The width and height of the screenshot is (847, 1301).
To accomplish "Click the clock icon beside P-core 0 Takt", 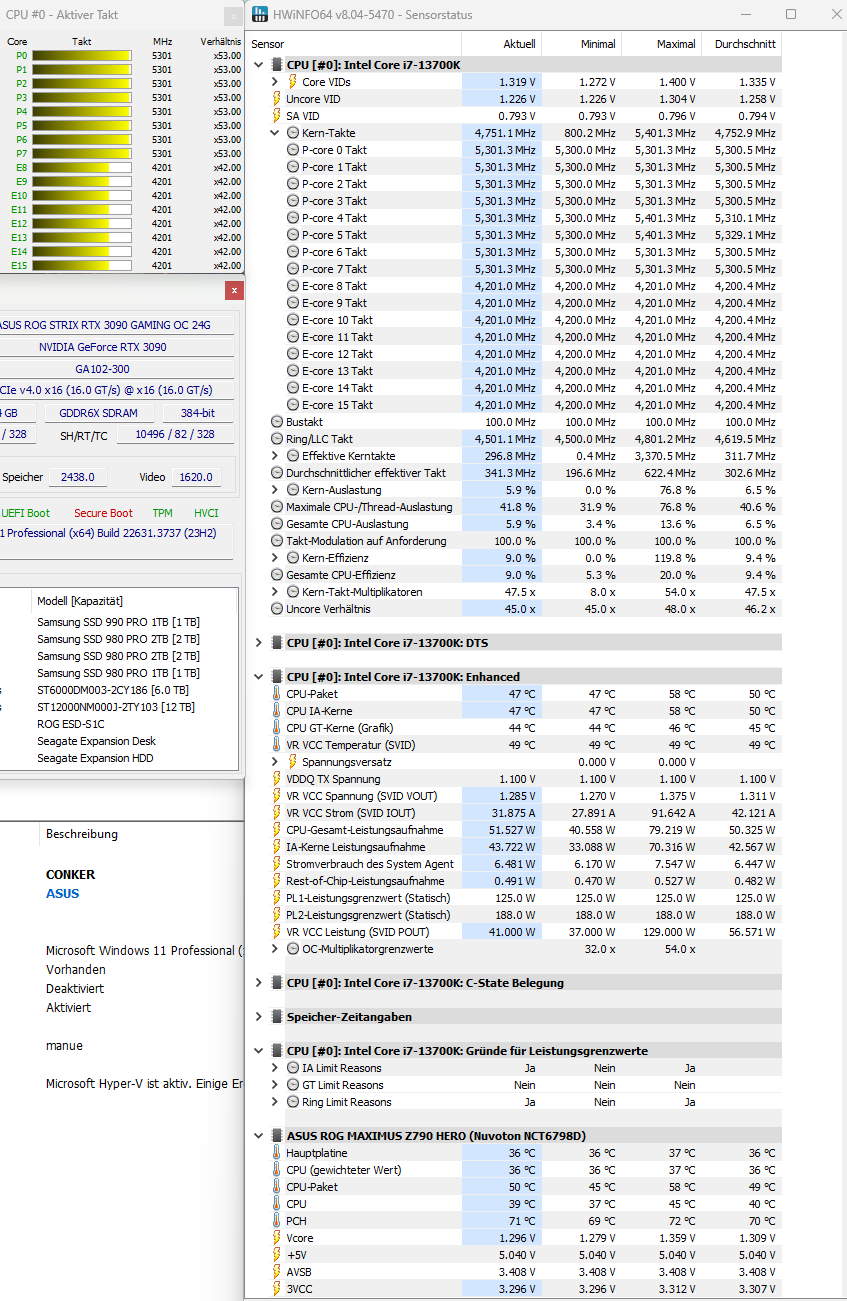I will pos(293,150).
